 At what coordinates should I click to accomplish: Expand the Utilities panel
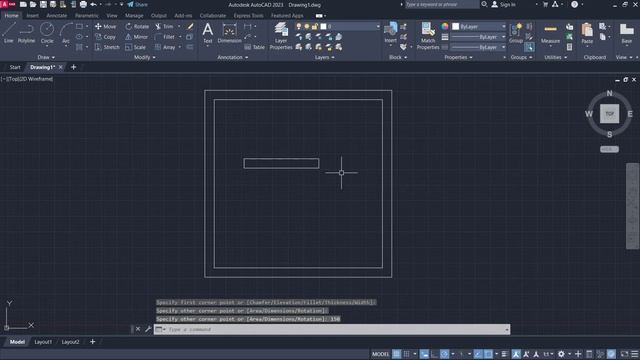pos(556,58)
